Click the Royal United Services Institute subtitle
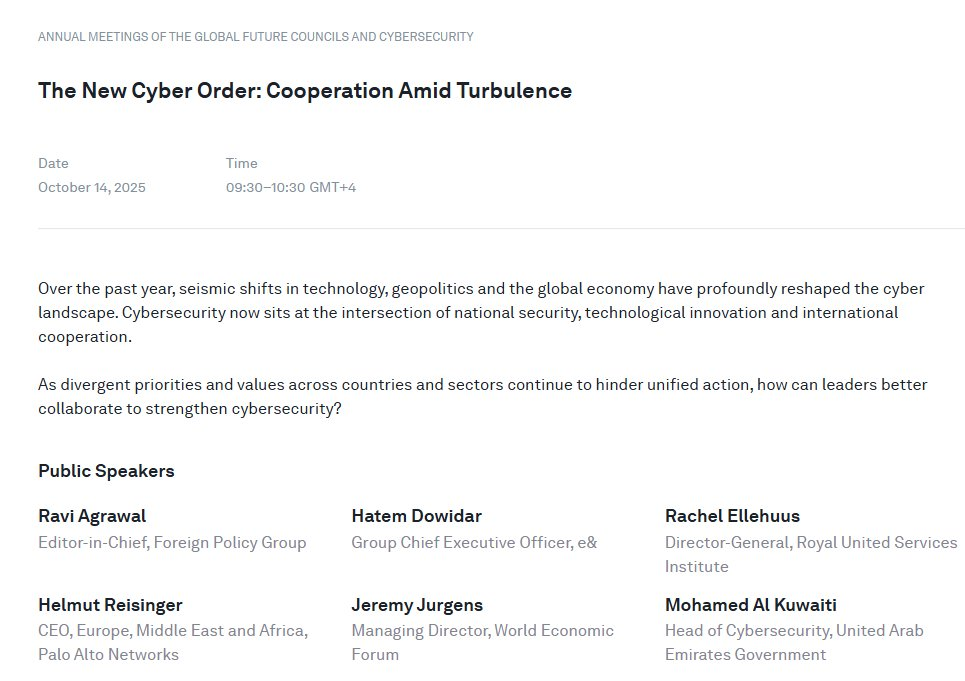 (x=810, y=554)
